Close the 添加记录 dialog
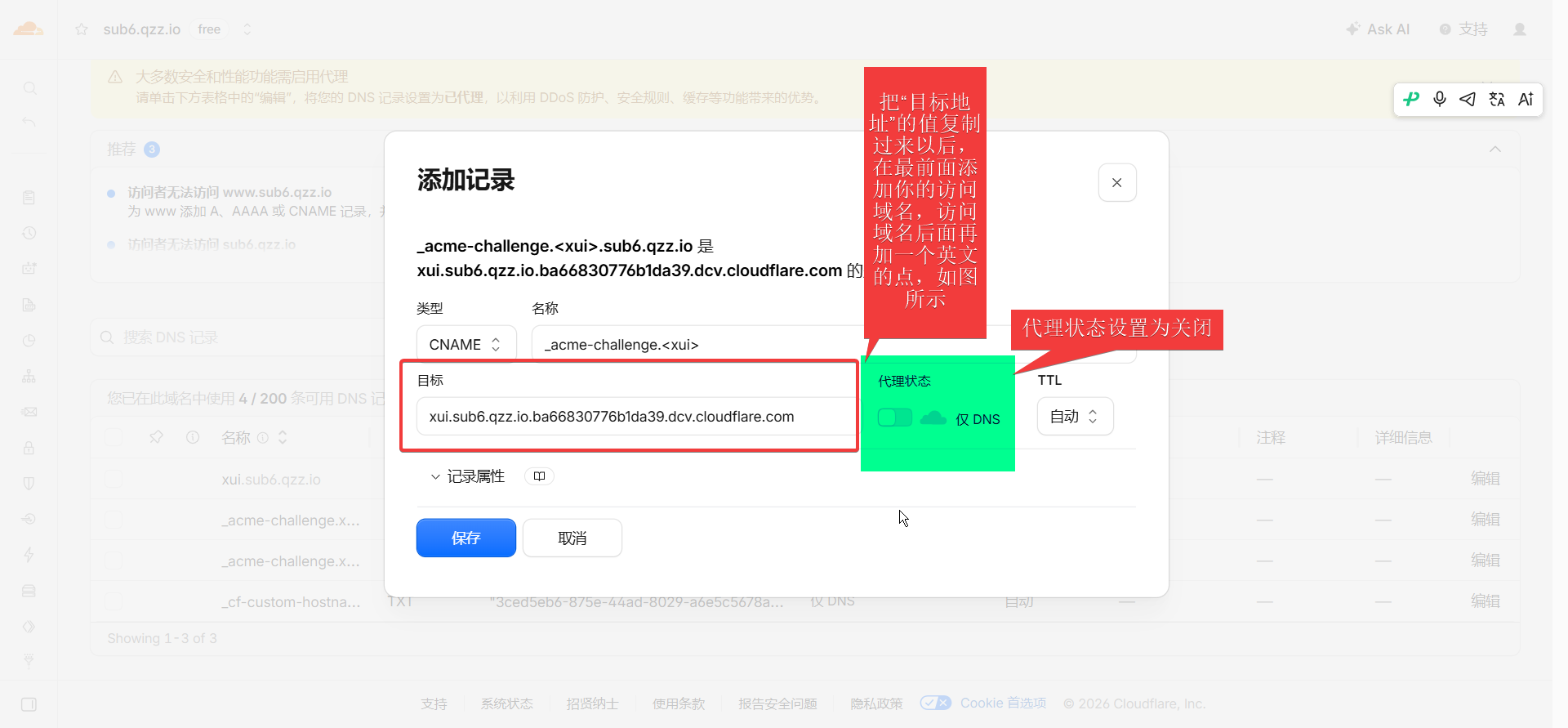 1117,182
